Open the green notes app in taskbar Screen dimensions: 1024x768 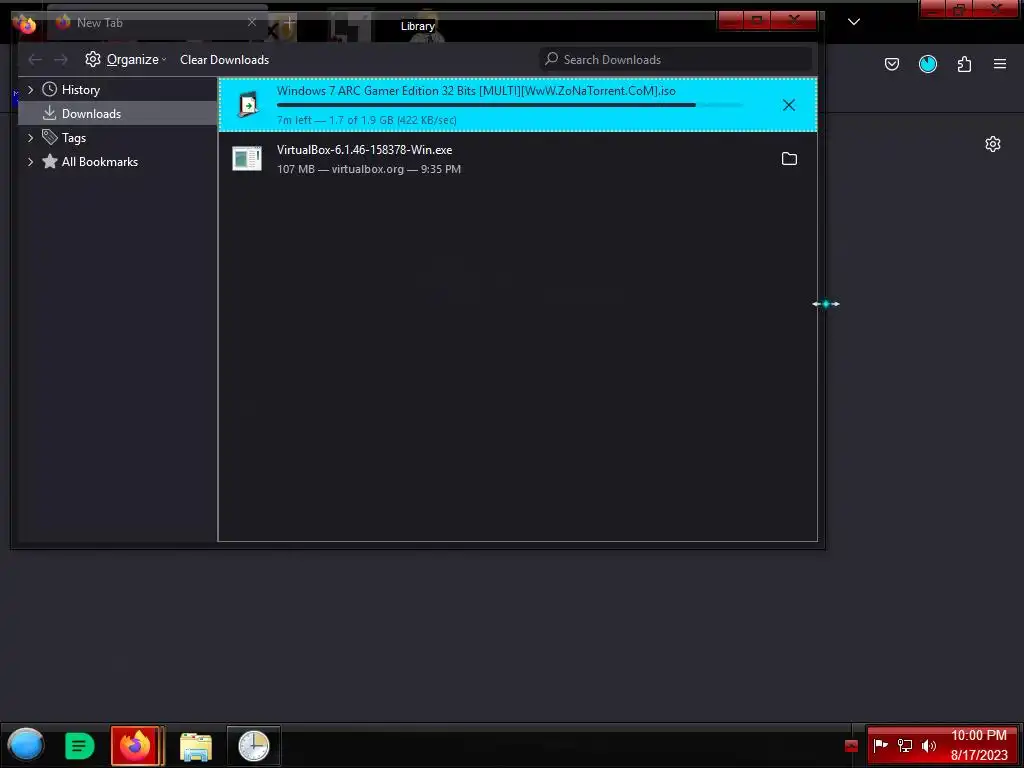79,746
